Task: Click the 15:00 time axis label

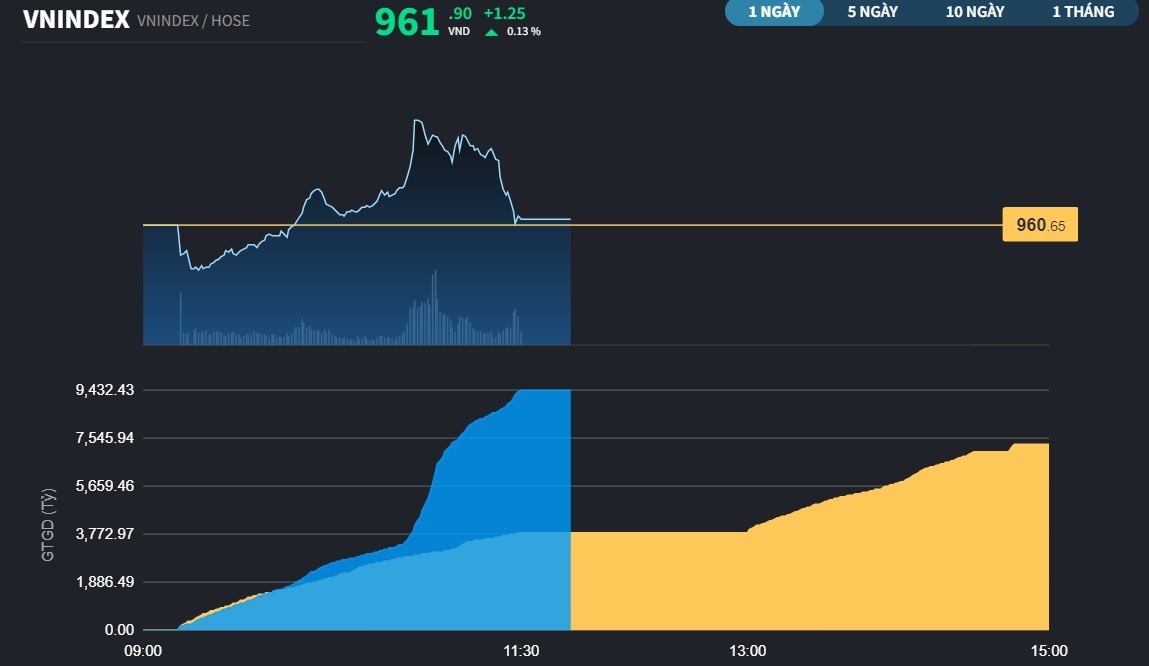Action: [1049, 651]
